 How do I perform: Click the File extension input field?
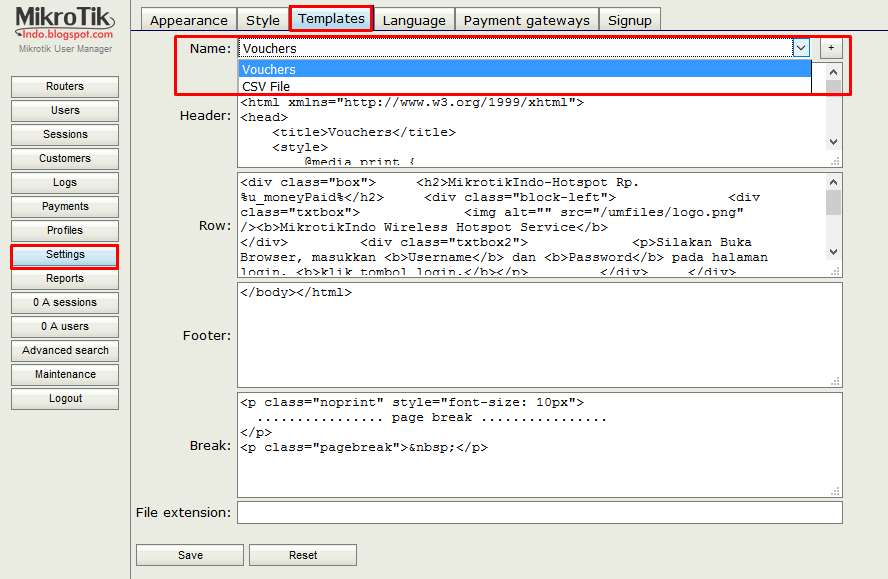click(540, 512)
